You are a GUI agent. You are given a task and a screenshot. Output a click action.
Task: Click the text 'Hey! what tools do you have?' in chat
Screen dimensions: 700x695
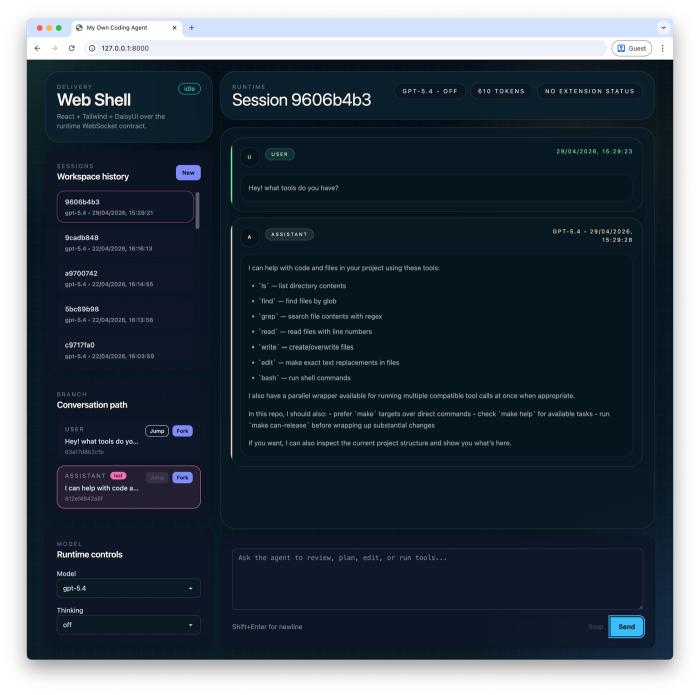293,188
